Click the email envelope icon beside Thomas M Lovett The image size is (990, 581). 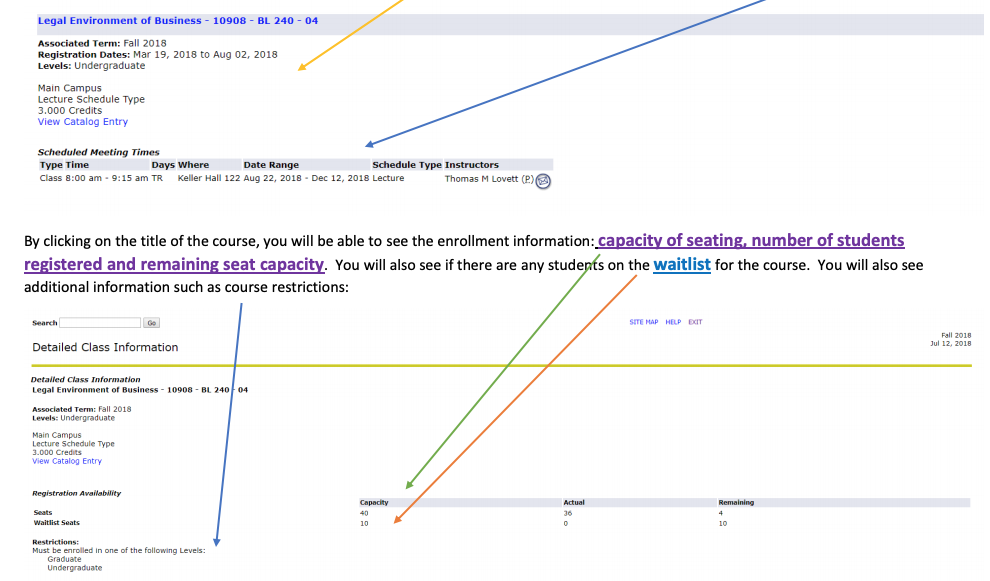(x=543, y=181)
